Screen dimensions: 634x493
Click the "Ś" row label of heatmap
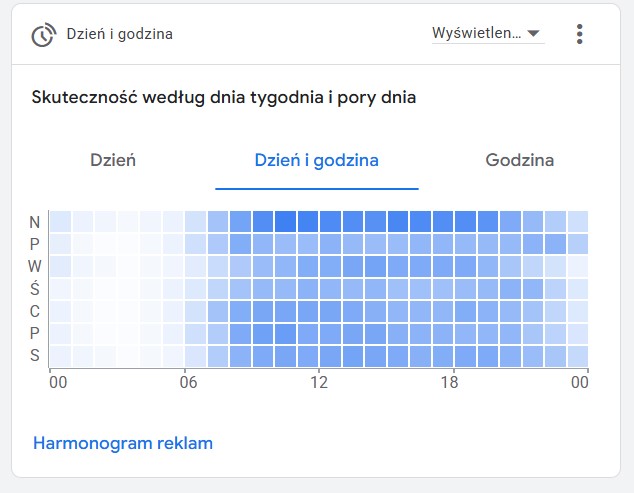[35, 288]
